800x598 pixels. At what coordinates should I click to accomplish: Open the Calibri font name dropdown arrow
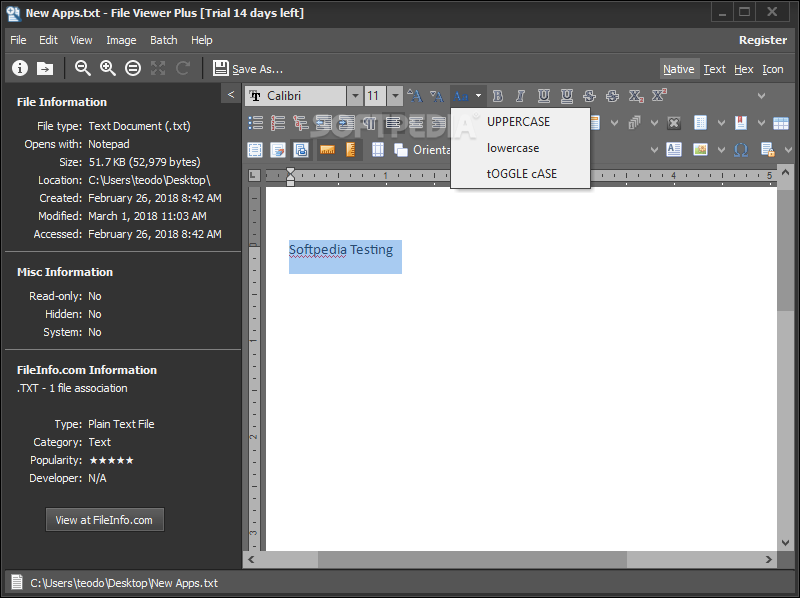[x=355, y=95]
